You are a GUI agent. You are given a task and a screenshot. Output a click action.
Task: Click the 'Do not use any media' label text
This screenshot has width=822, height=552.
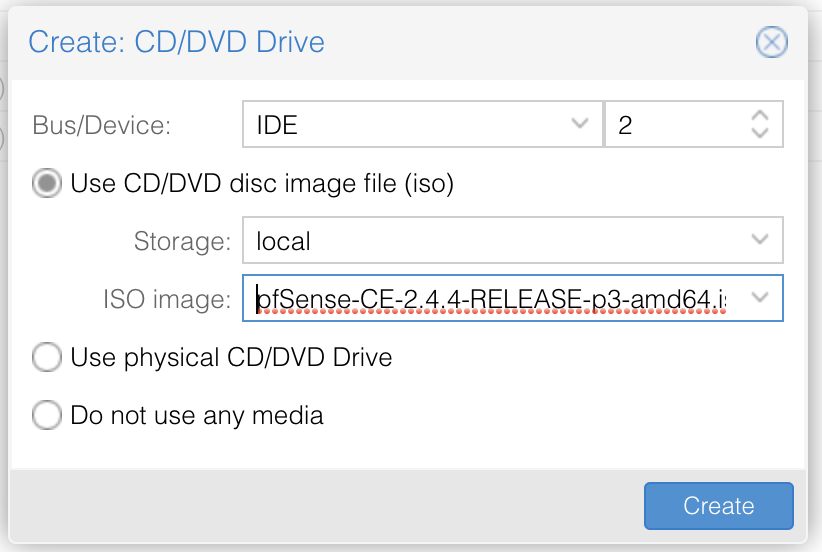coord(197,414)
